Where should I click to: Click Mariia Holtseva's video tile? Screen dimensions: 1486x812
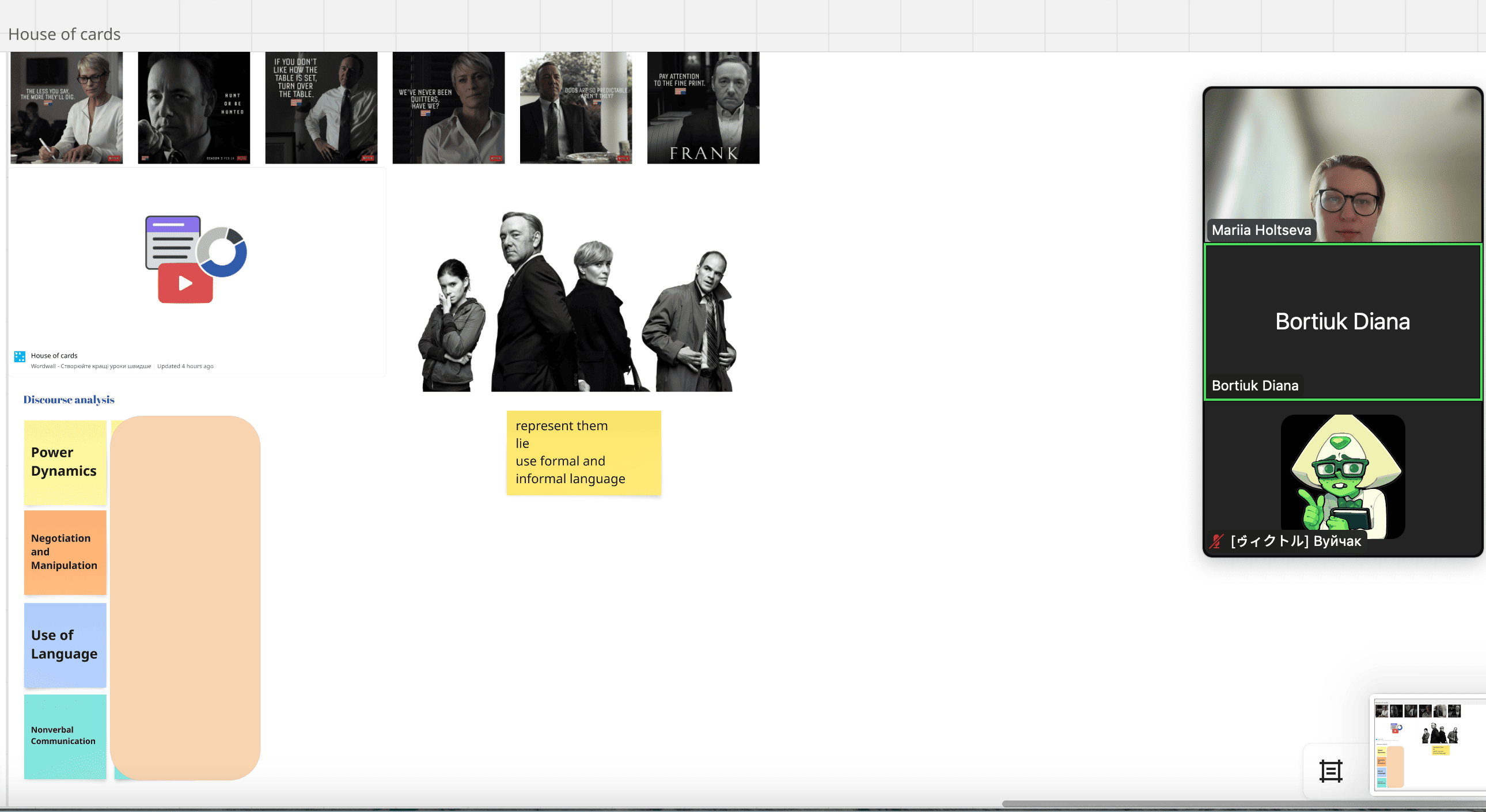1342,165
